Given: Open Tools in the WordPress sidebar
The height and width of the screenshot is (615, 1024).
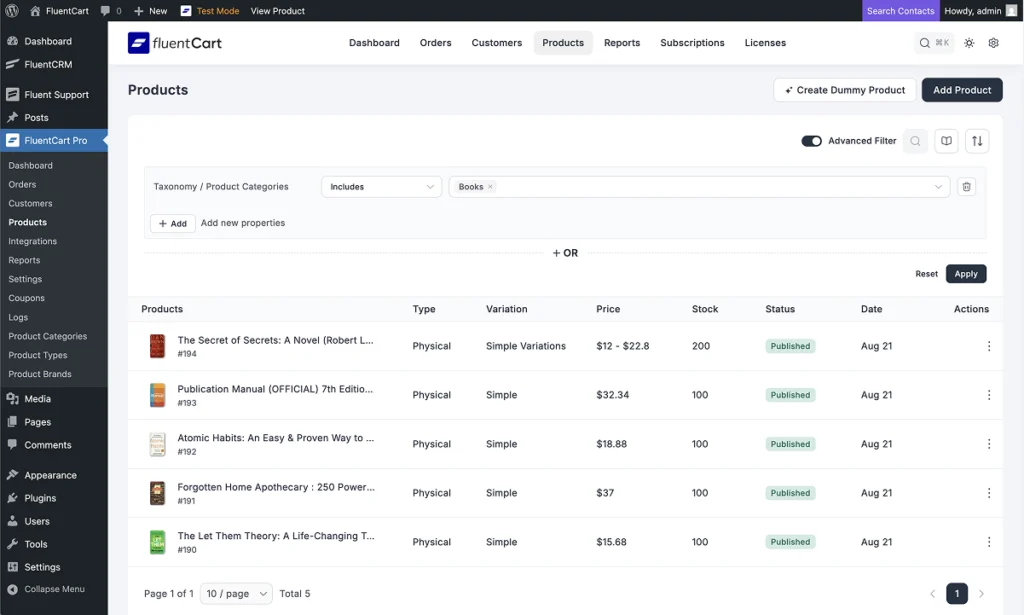Looking at the screenshot, I should coord(54,544).
